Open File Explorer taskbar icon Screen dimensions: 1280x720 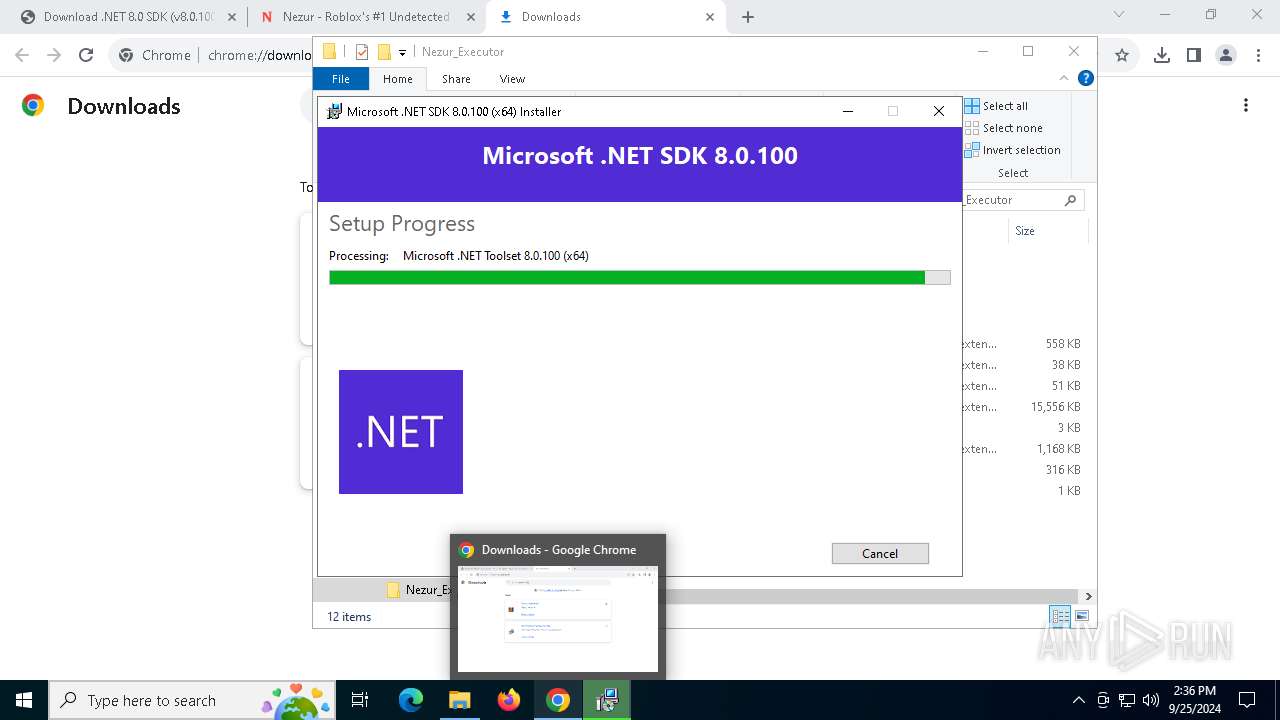point(459,700)
